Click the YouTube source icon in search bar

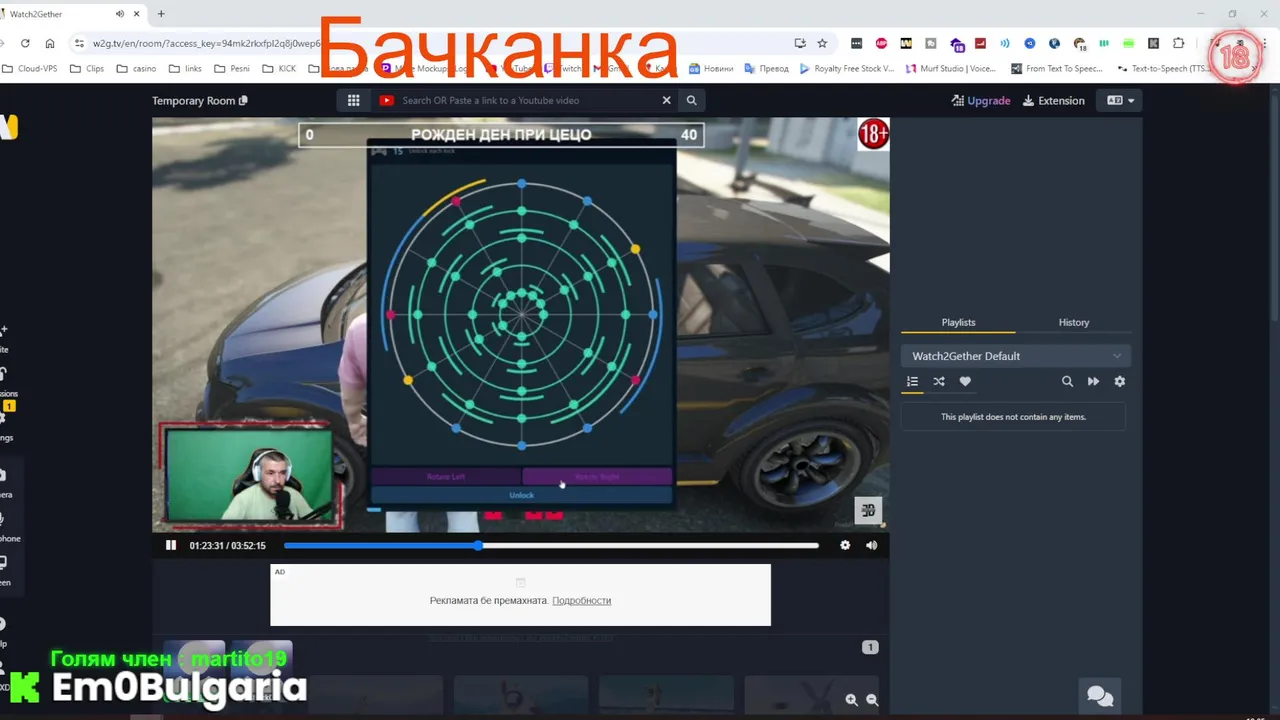[387, 100]
